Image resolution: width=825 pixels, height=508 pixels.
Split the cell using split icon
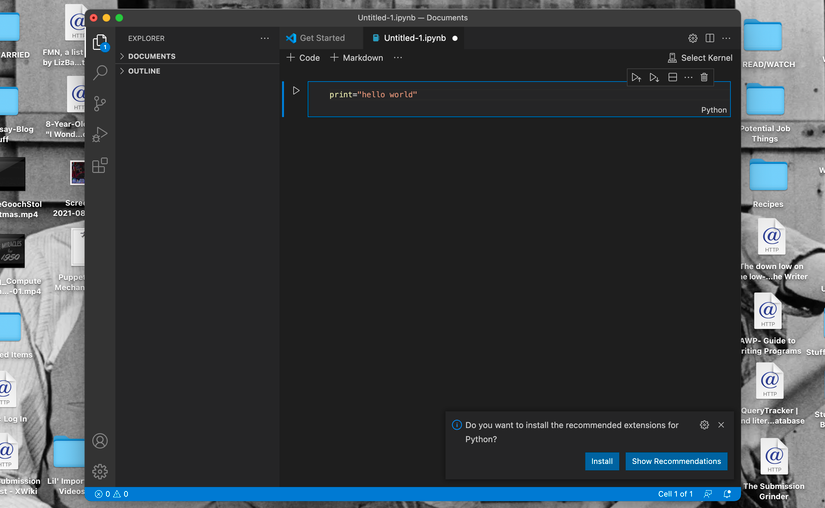672,77
